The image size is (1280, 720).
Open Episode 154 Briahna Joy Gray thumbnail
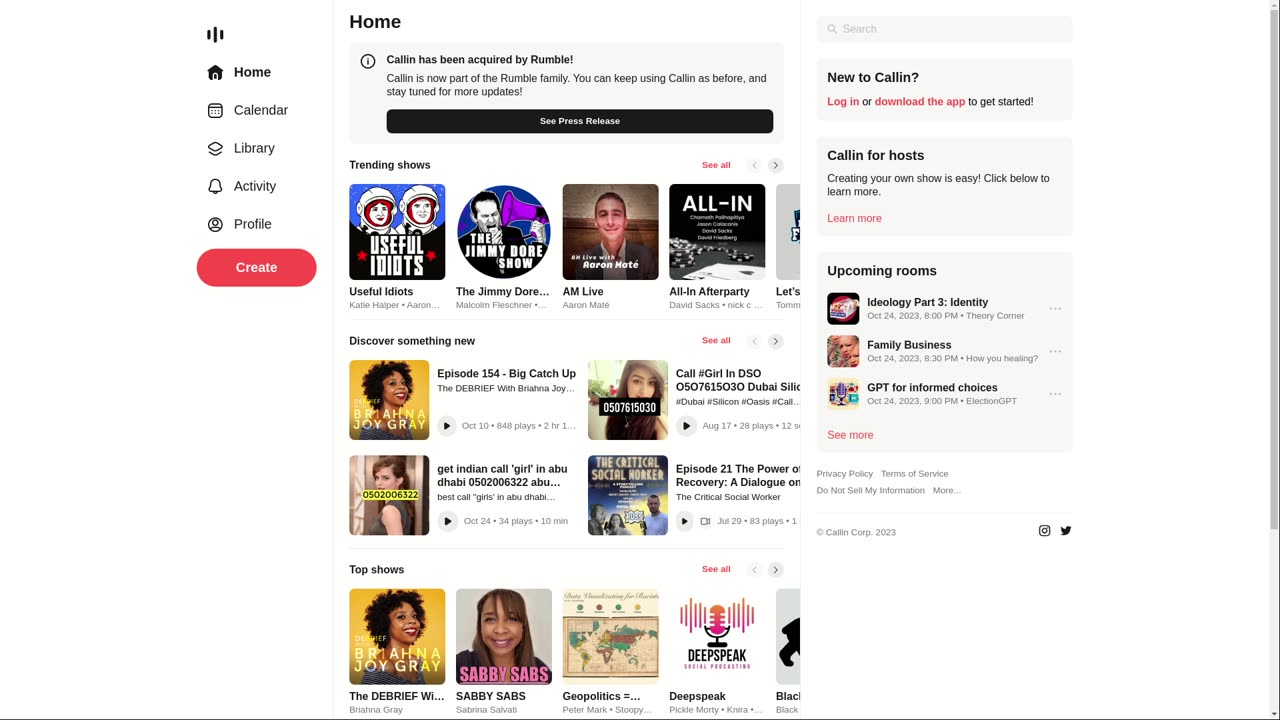pyautogui.click(x=389, y=400)
